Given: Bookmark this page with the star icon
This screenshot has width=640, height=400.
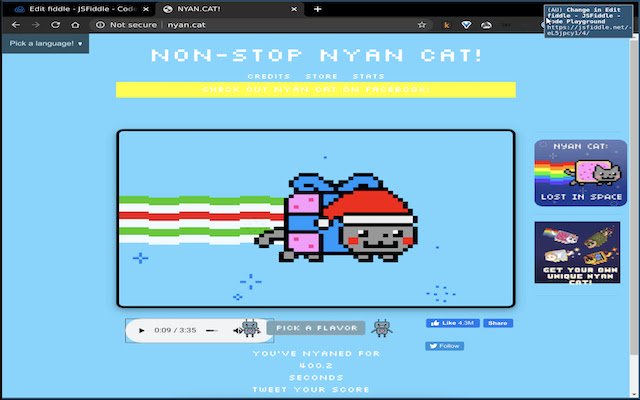Looking at the screenshot, I should [x=422, y=25].
